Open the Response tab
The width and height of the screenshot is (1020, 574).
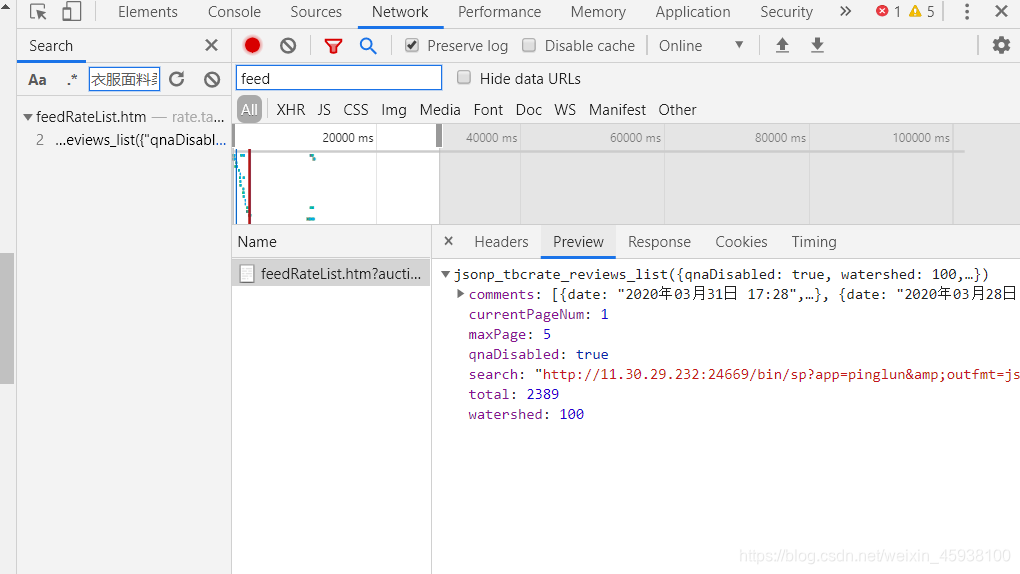tap(659, 241)
